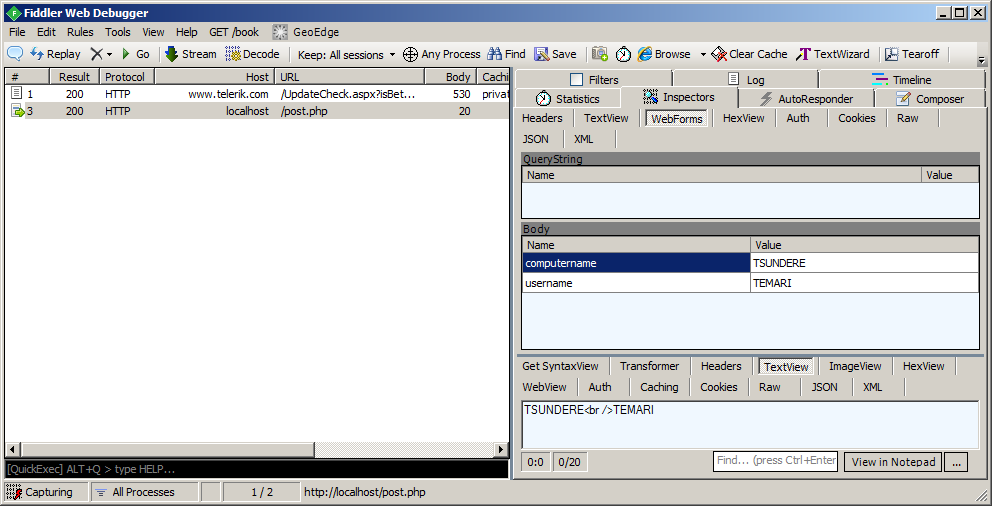Open the Keep: All sessions dropdown
Image resolution: width=992 pixels, height=506 pixels.
point(346,54)
